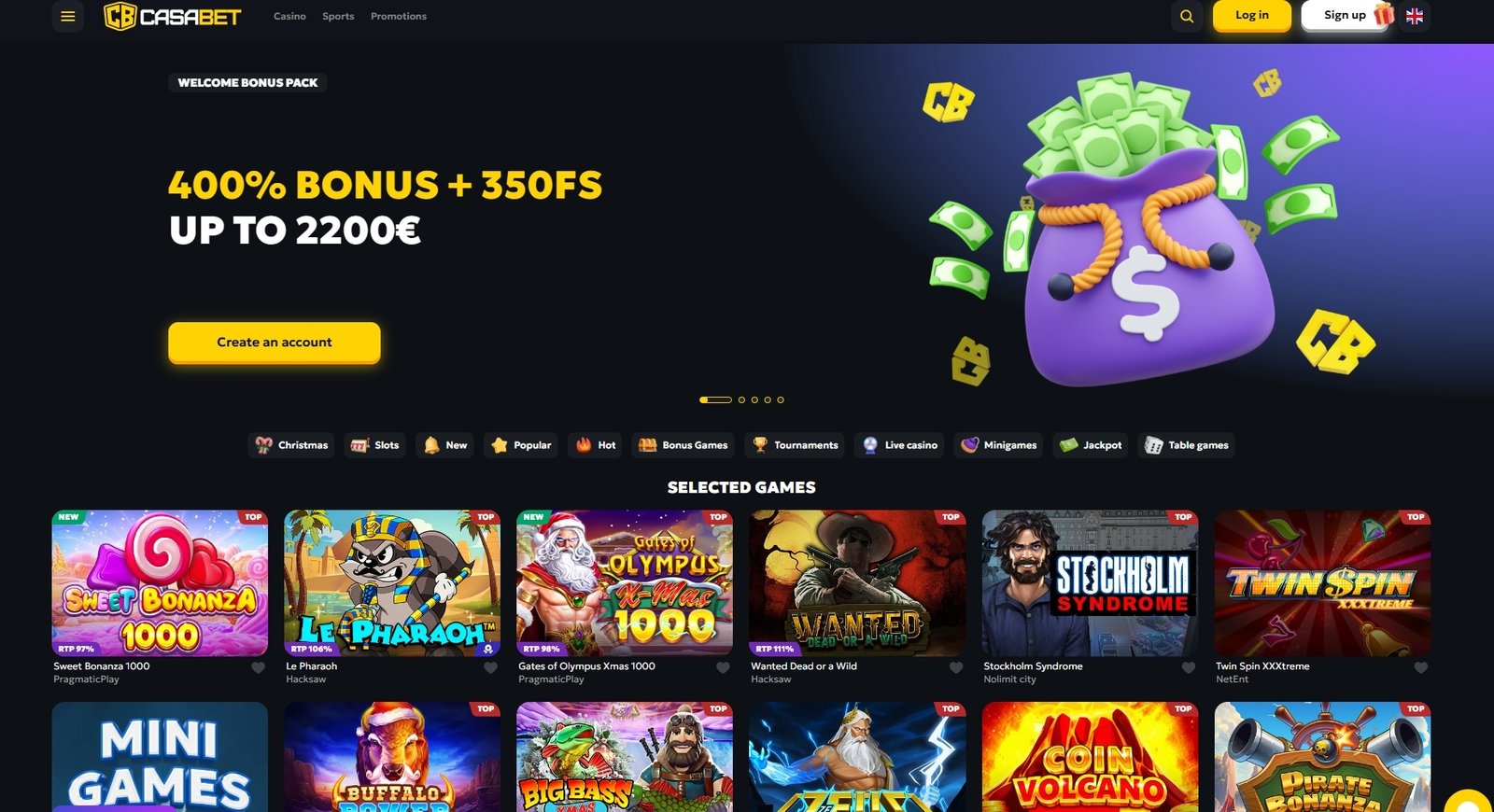Jump to last banner carousel dot
The width and height of the screenshot is (1494, 812).
[x=781, y=399]
